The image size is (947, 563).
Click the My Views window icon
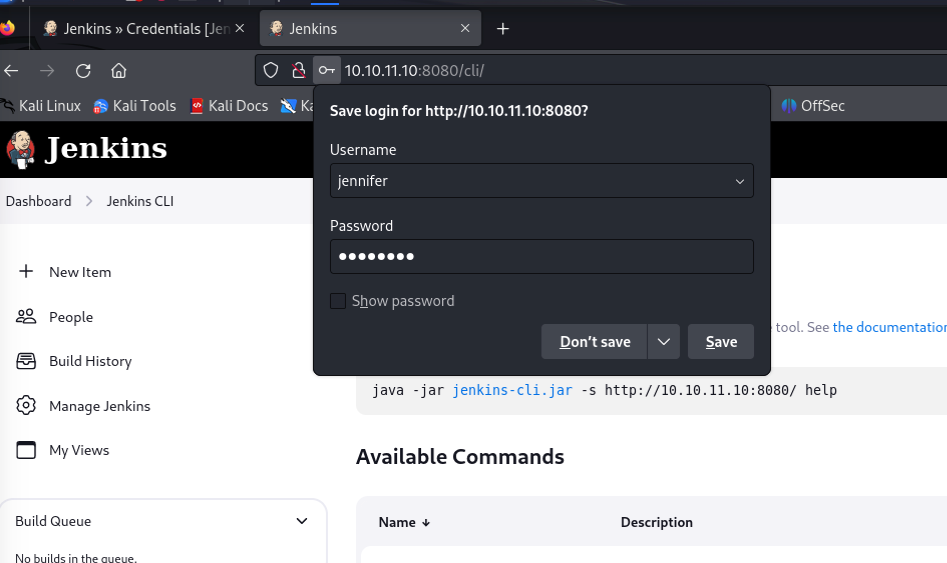click(x=26, y=450)
